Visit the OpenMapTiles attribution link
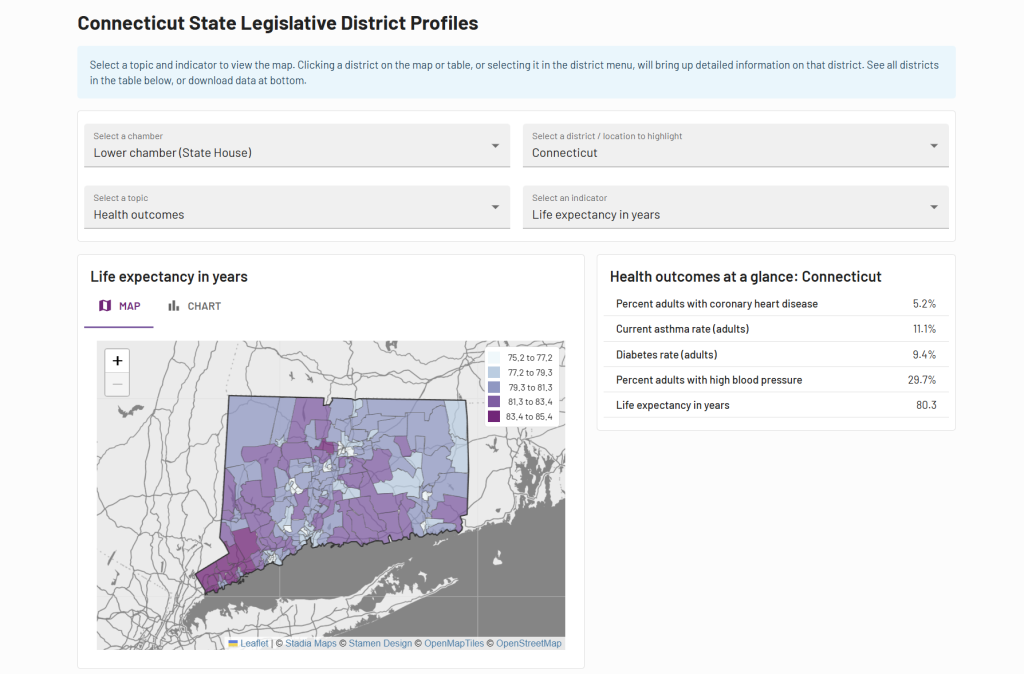 coord(454,643)
